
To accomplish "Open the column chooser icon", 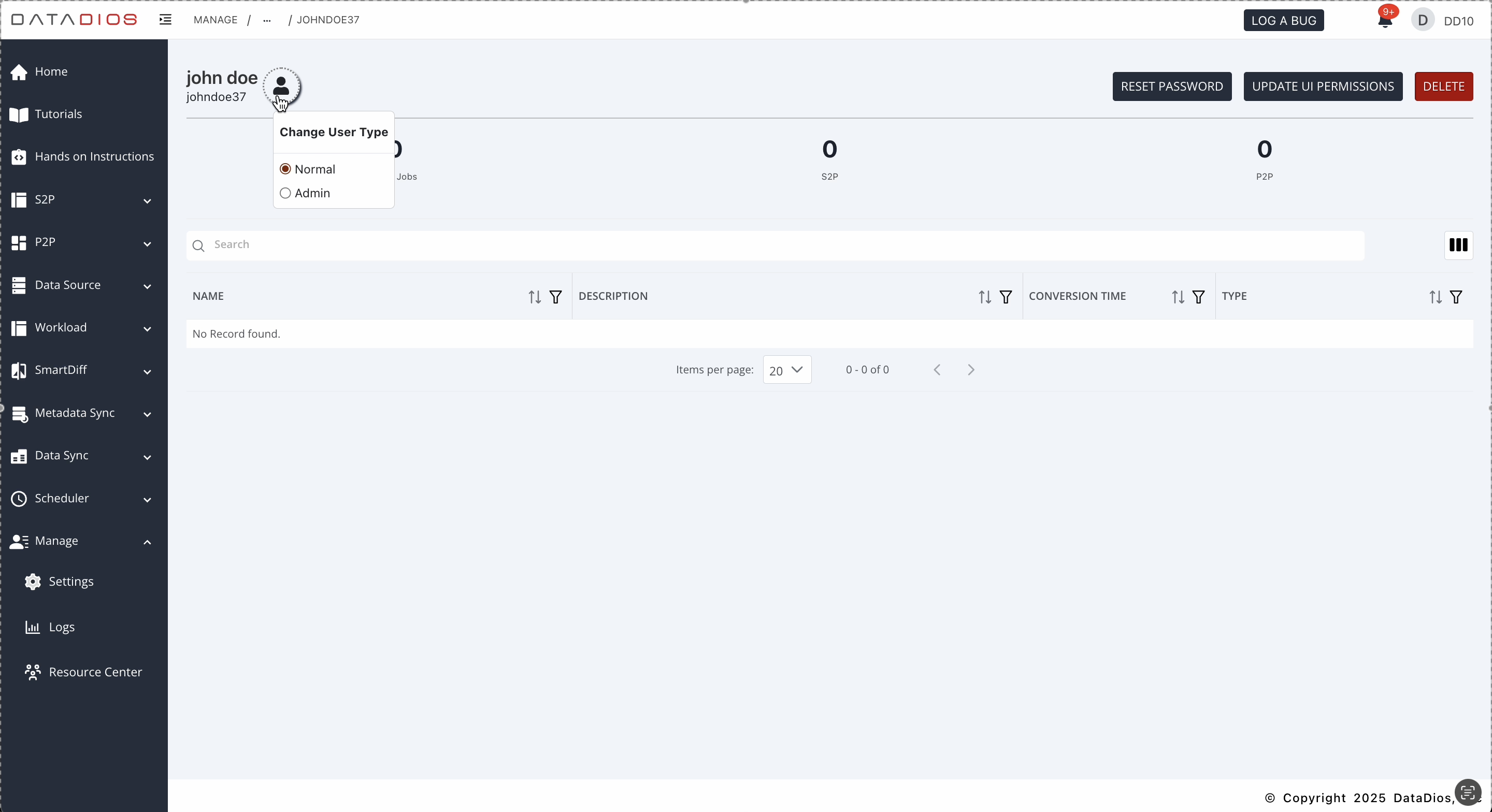I will click(1458, 245).
